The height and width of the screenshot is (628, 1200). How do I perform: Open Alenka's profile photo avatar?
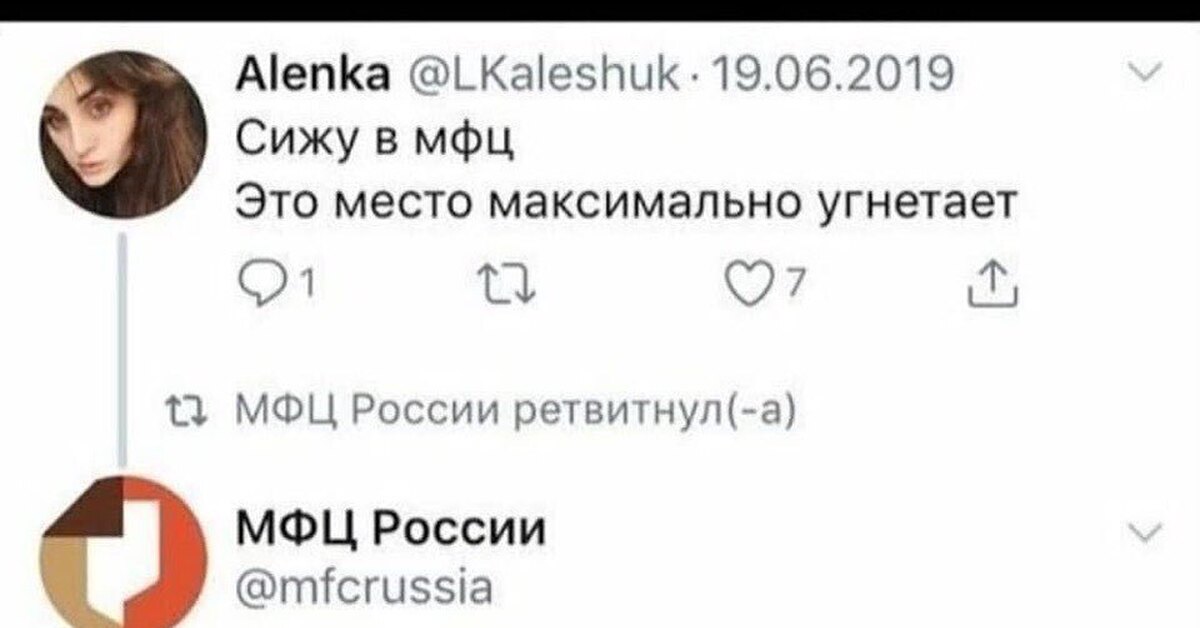123,136
